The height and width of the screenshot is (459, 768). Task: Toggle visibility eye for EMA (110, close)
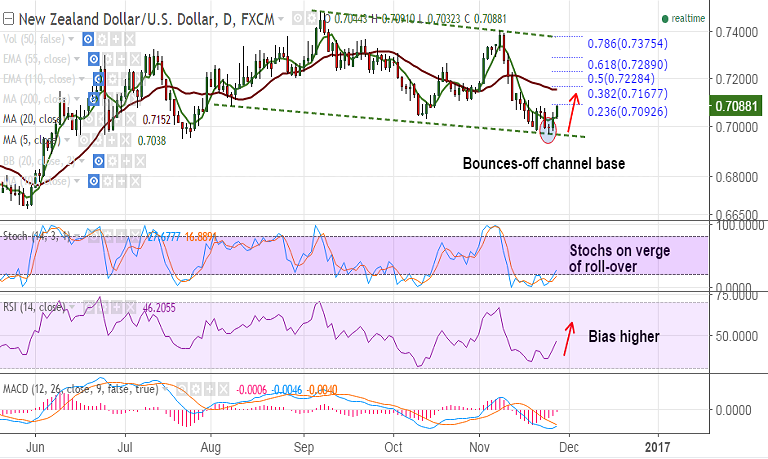point(98,79)
